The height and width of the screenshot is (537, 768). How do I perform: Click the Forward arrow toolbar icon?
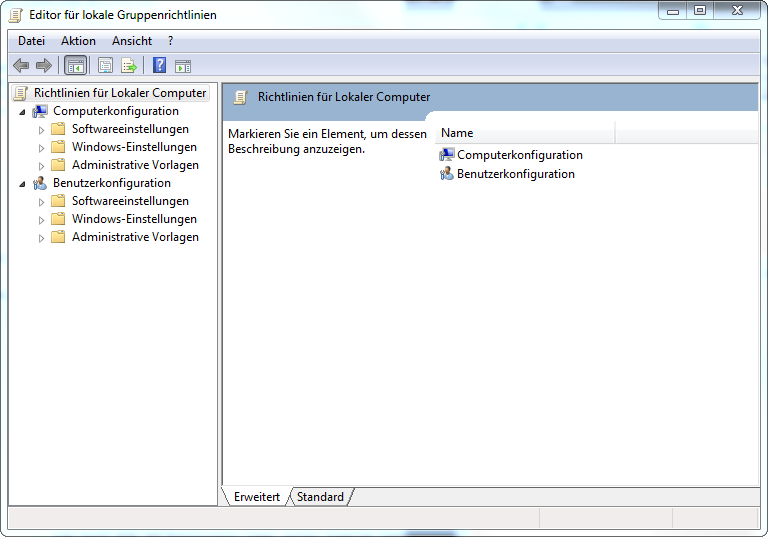[x=43, y=66]
